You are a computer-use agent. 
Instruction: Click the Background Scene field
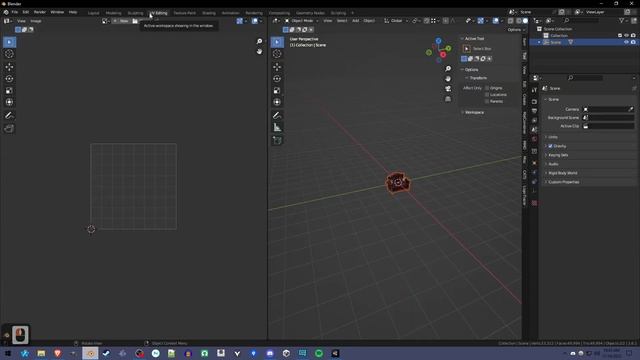pos(608,118)
